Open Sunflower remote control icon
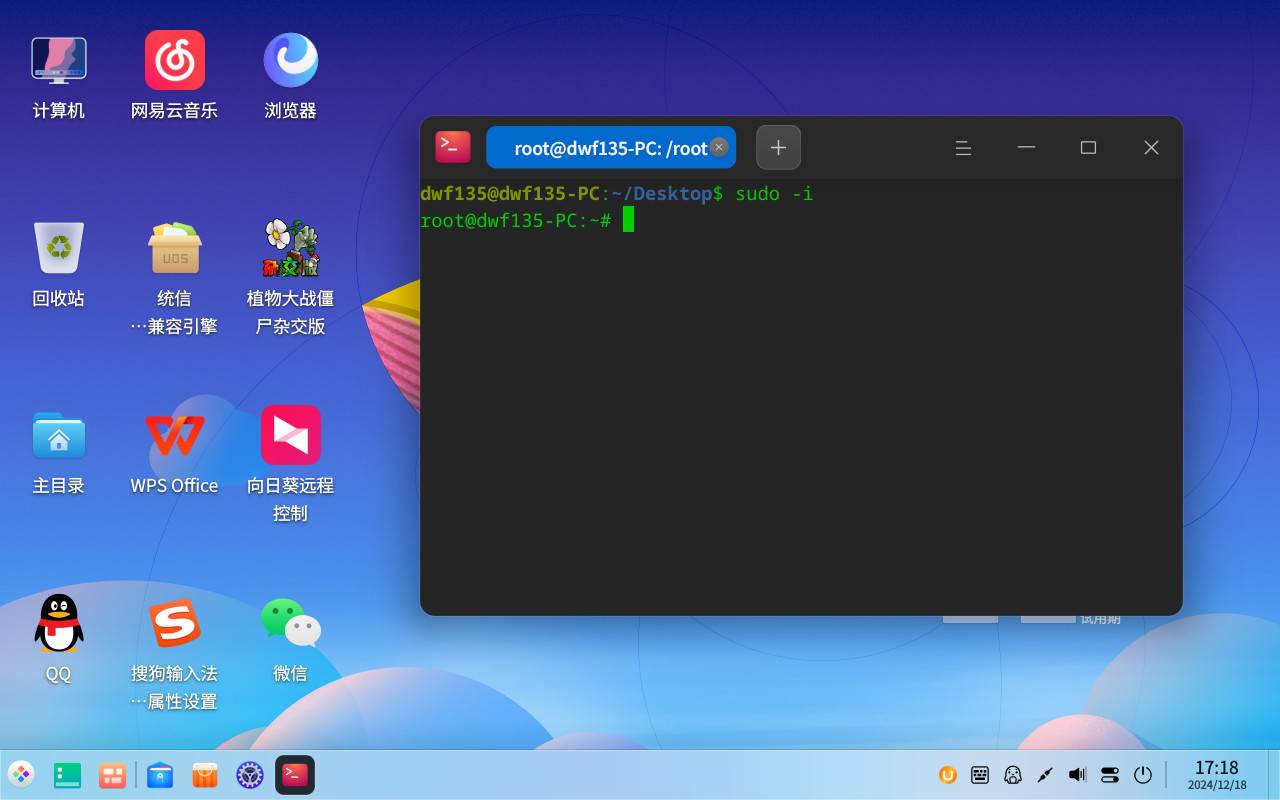The image size is (1280, 800). click(290, 435)
